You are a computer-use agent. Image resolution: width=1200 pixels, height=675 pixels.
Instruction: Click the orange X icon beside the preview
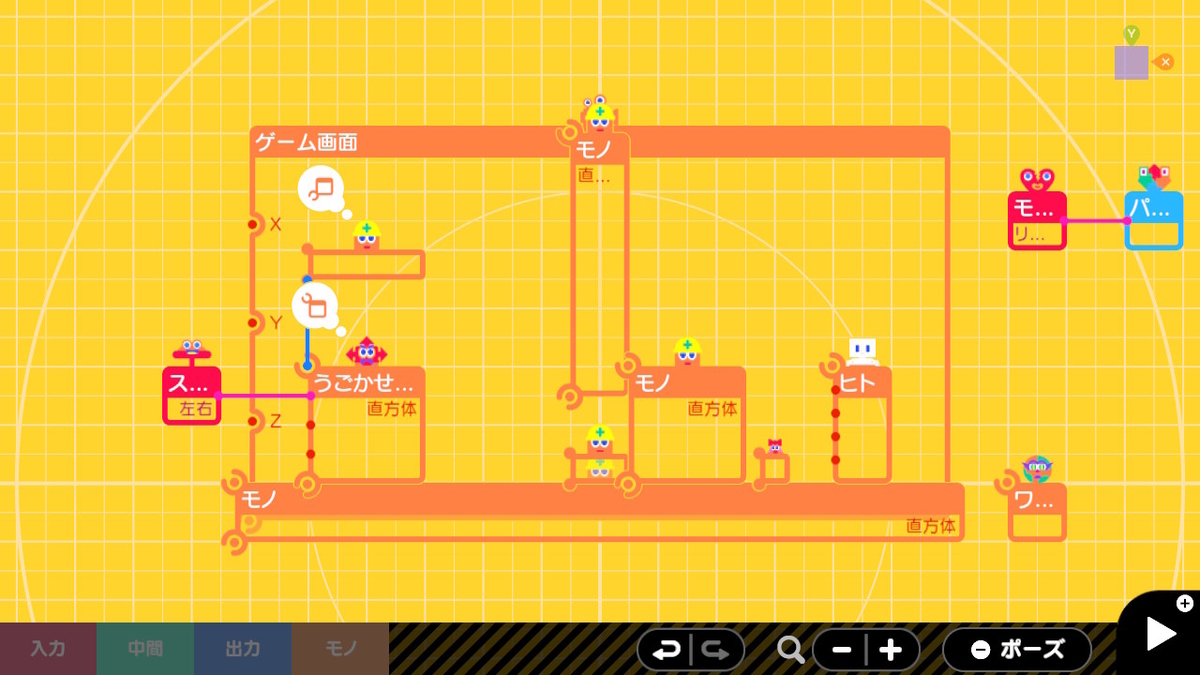[1164, 62]
